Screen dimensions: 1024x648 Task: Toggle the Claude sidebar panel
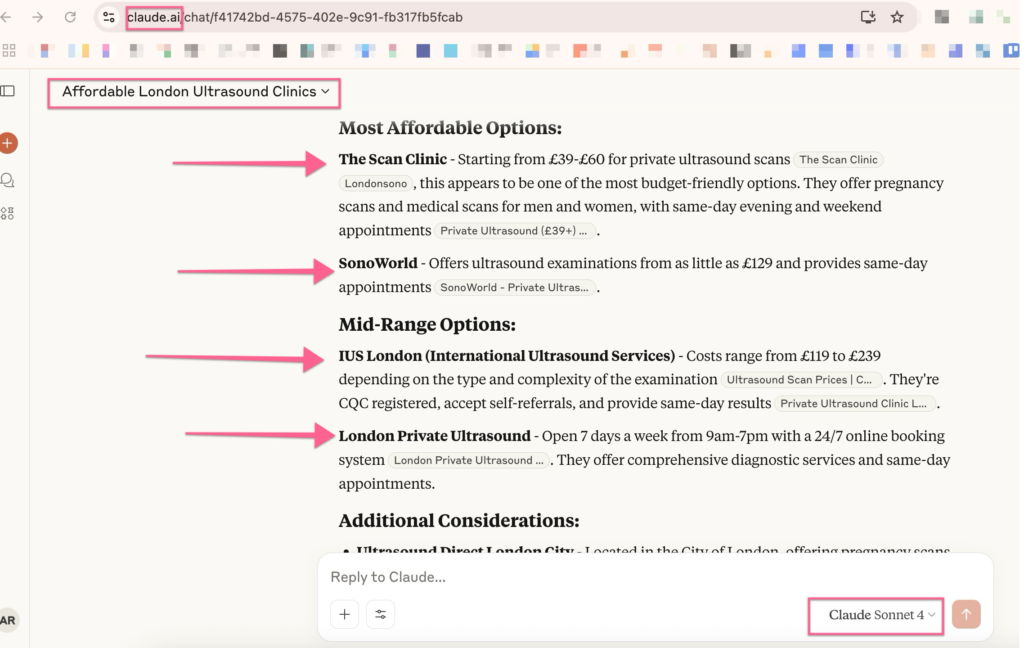point(8,91)
